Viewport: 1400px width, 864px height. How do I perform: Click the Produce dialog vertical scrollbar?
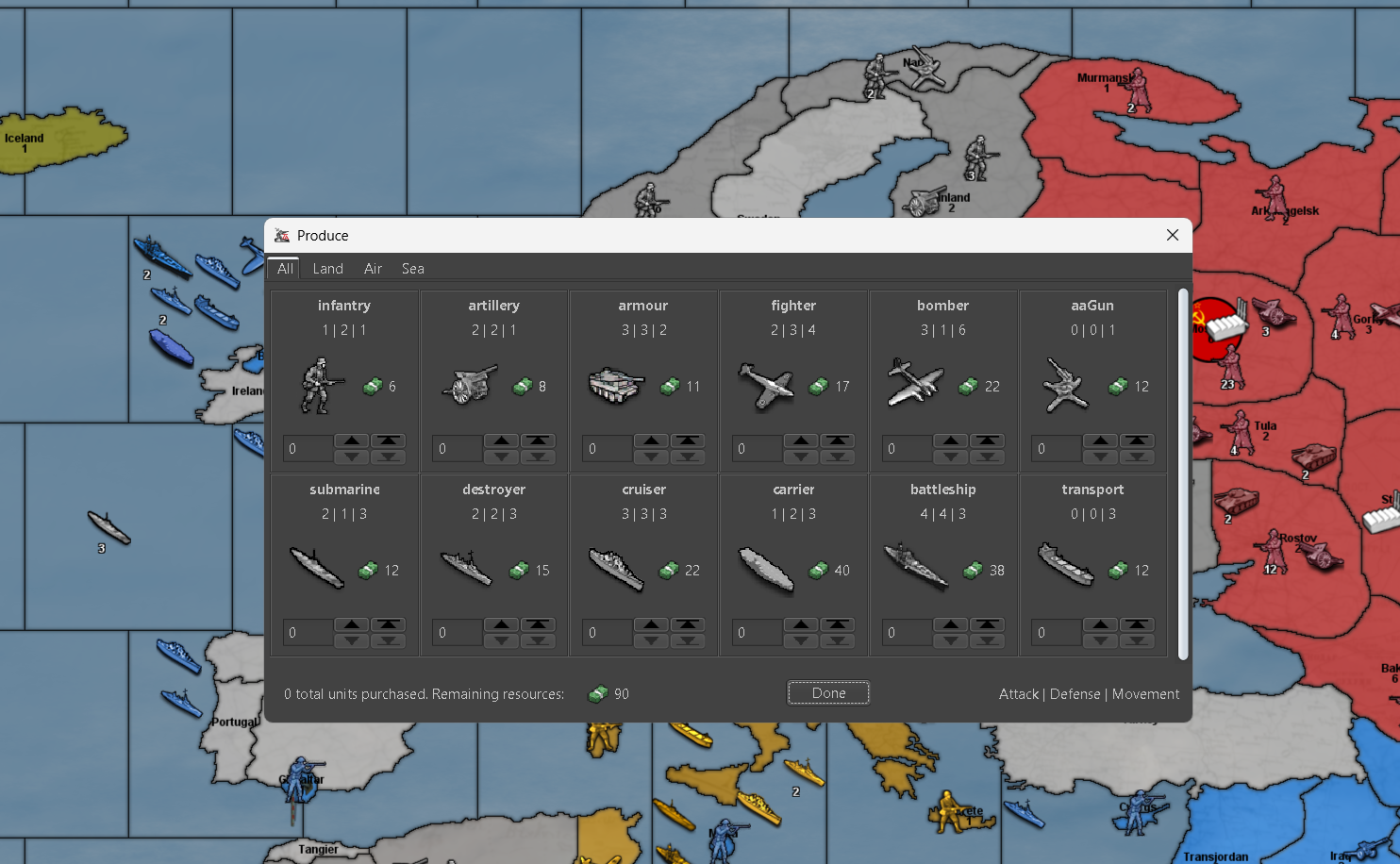(x=1183, y=474)
